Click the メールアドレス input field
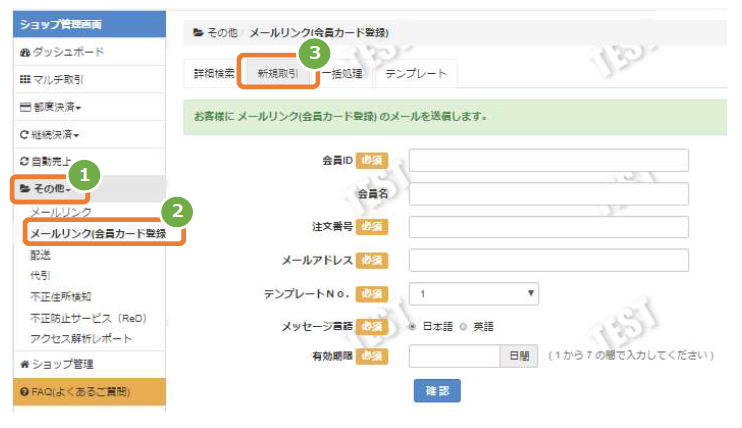This screenshot has height=428, width=742. (x=548, y=260)
